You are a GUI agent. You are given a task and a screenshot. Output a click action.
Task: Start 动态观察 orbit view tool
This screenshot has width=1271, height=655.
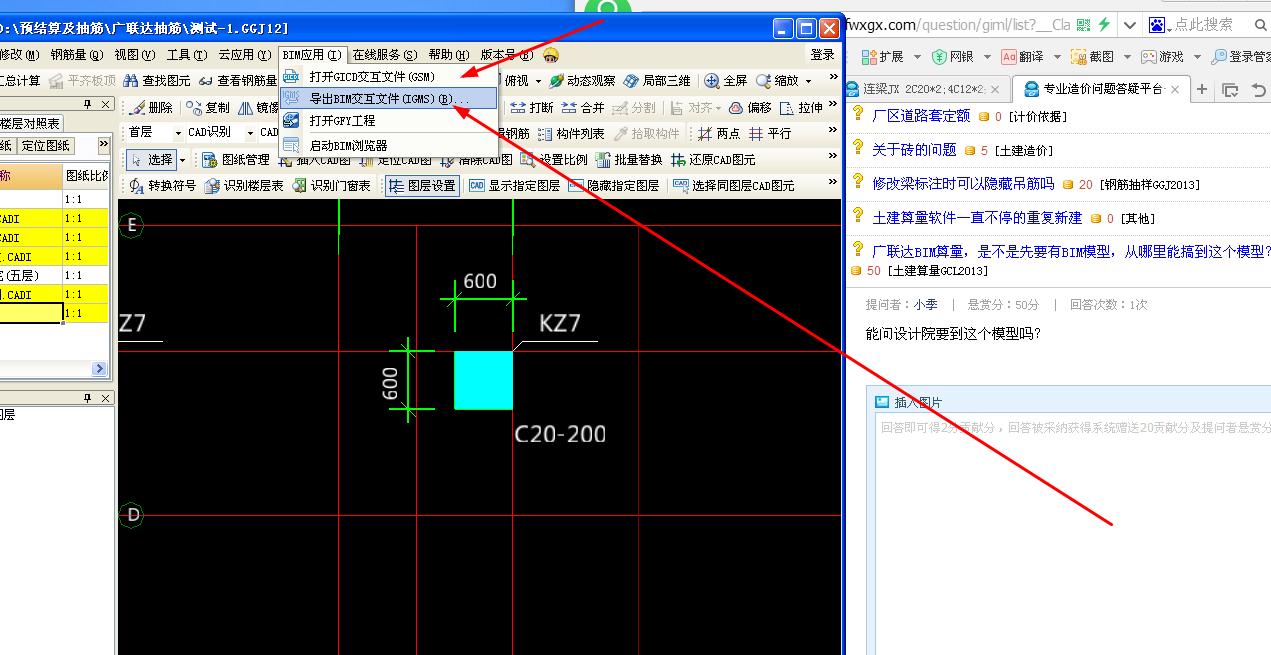582,81
